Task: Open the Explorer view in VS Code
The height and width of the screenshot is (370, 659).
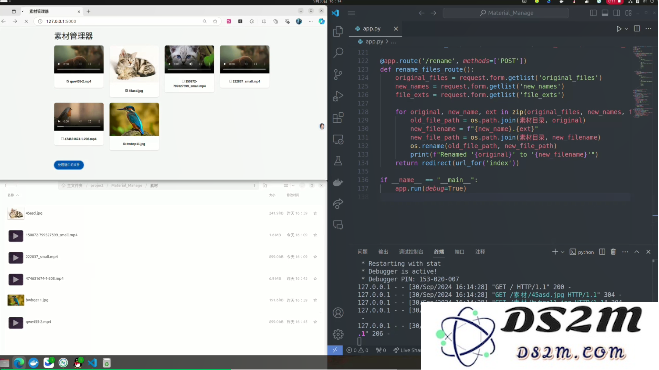Action: coord(338,31)
